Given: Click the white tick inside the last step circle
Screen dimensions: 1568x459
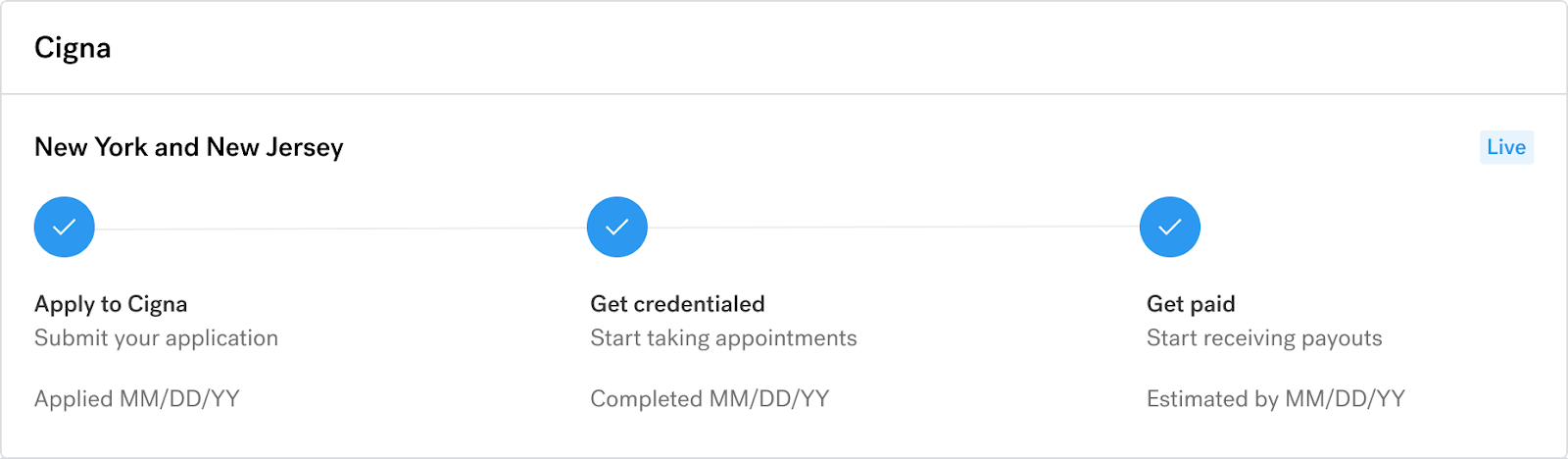Looking at the screenshot, I should pos(1170,228).
